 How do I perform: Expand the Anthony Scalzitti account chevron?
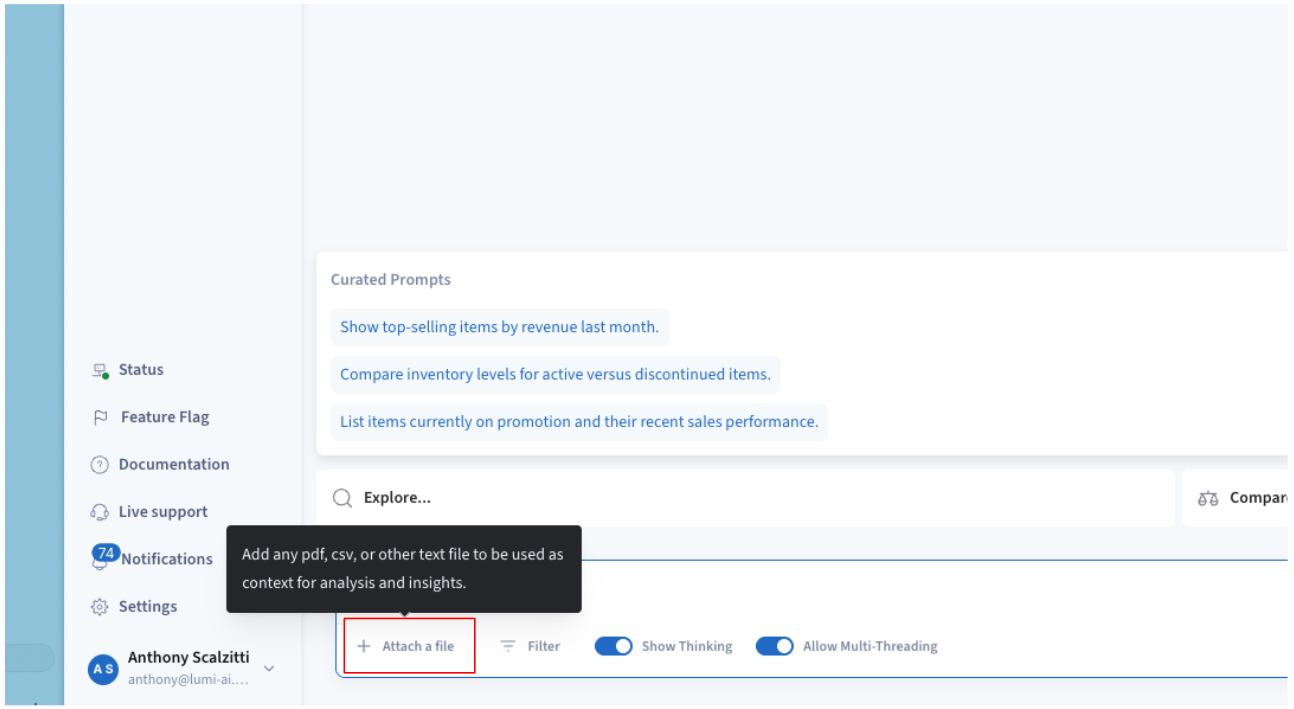point(268,668)
